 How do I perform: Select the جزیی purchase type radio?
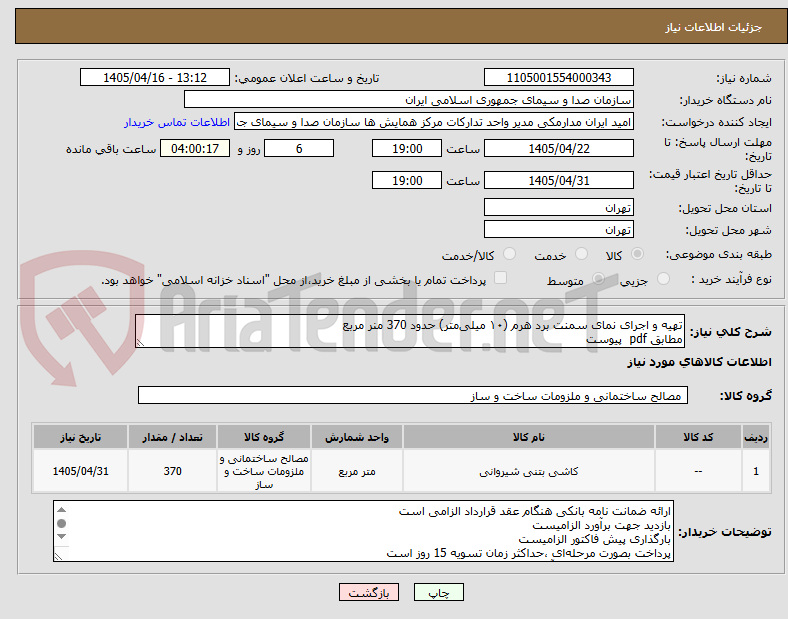click(663, 278)
